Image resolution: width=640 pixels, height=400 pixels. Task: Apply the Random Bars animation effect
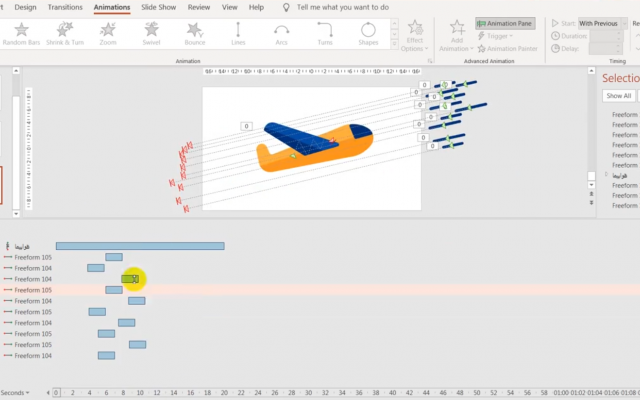pyautogui.click(x=21, y=35)
